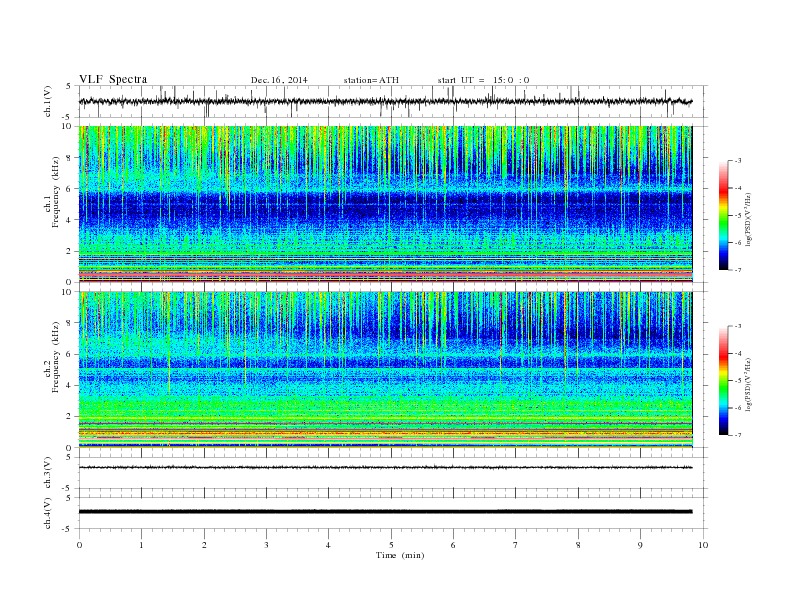
Task: Click the date text "Dec. 16, 2014"
Action: (279, 80)
